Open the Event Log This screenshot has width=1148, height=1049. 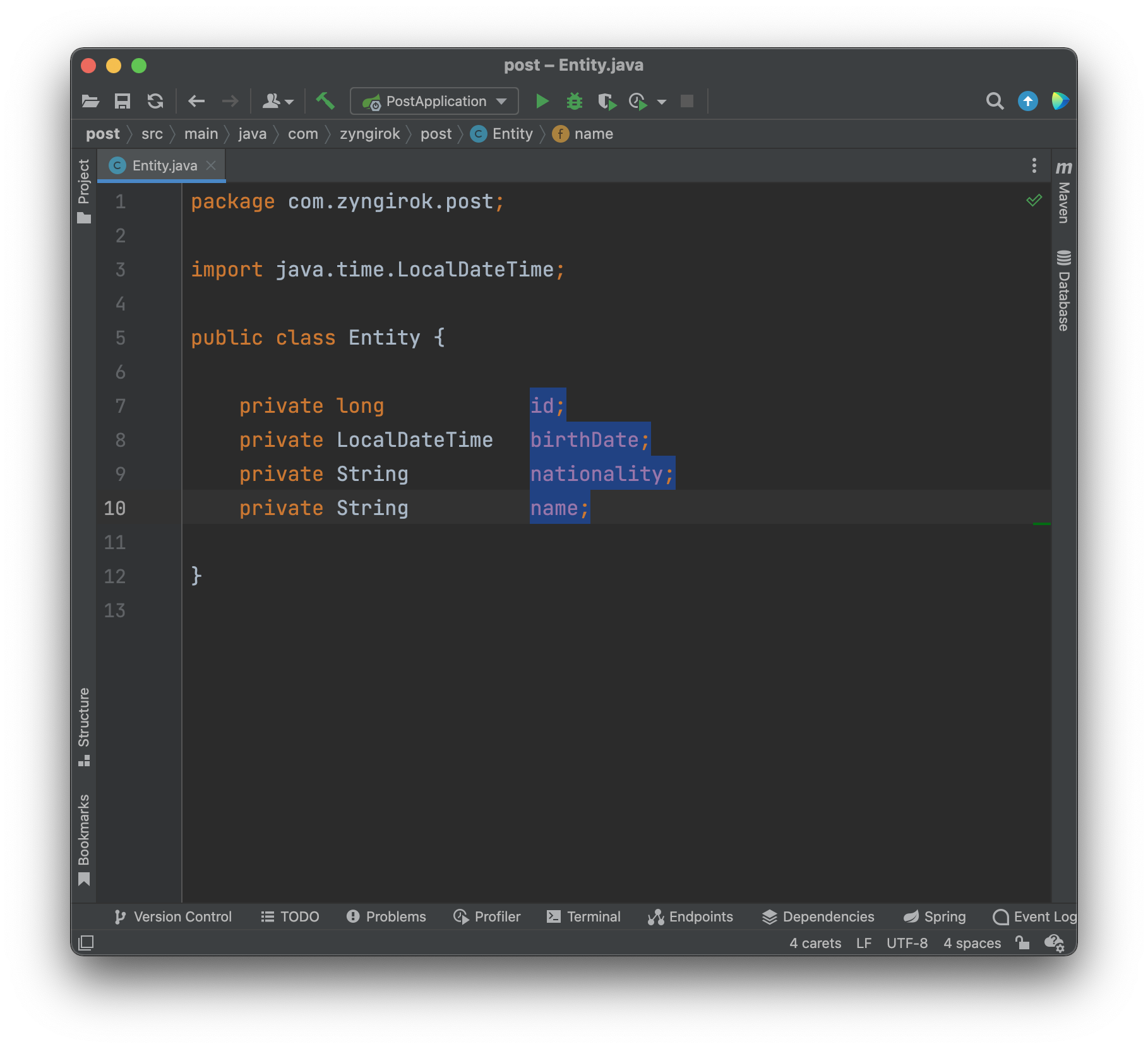(x=1034, y=916)
